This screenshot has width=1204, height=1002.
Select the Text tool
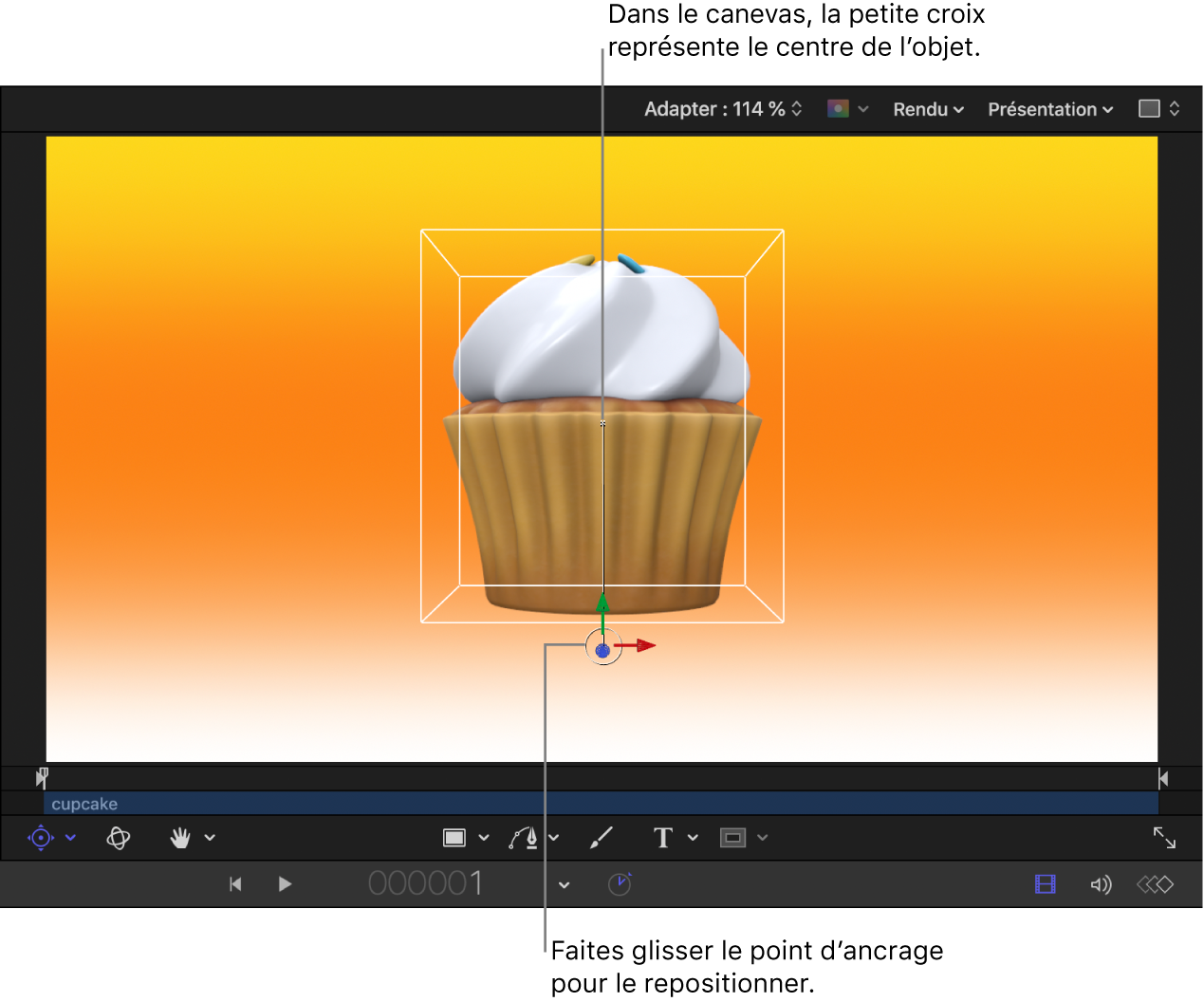(663, 837)
